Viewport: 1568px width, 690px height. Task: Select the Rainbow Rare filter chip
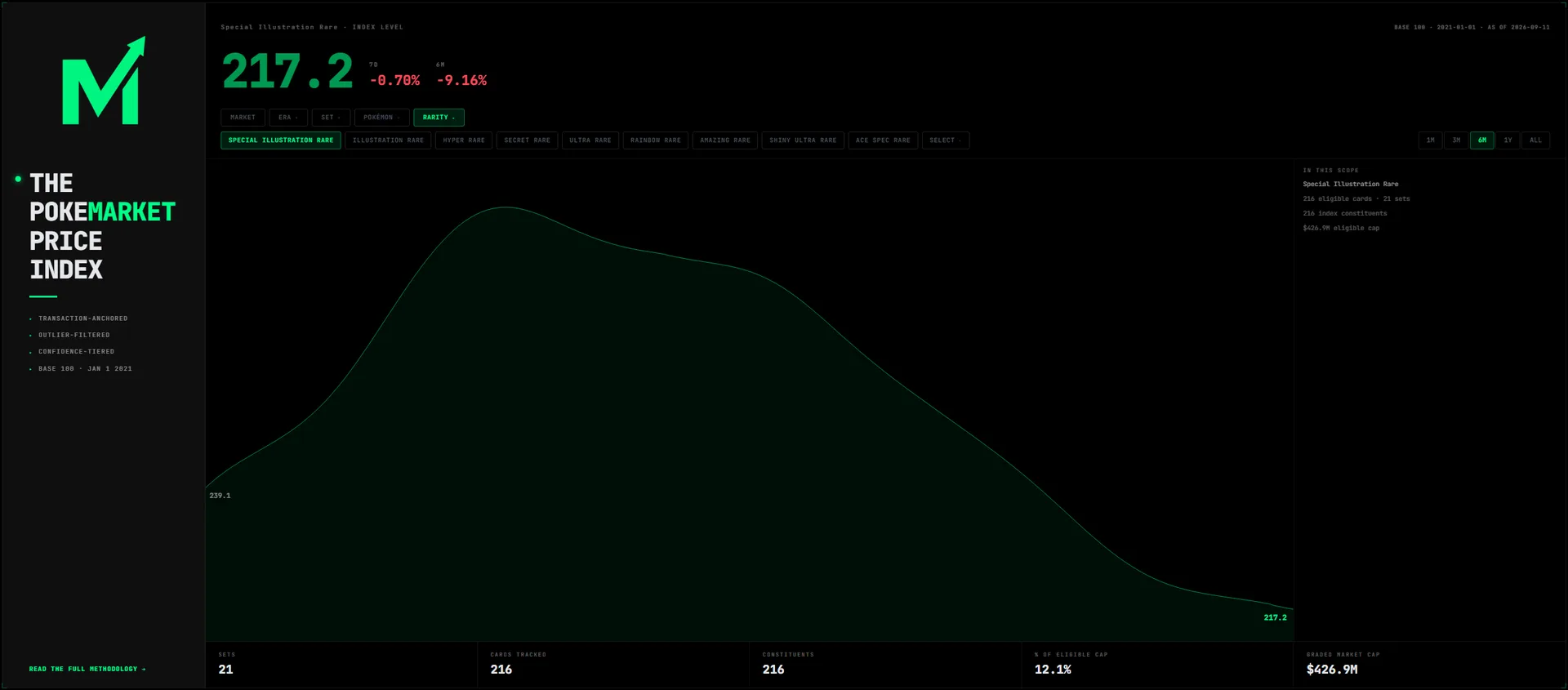click(656, 140)
